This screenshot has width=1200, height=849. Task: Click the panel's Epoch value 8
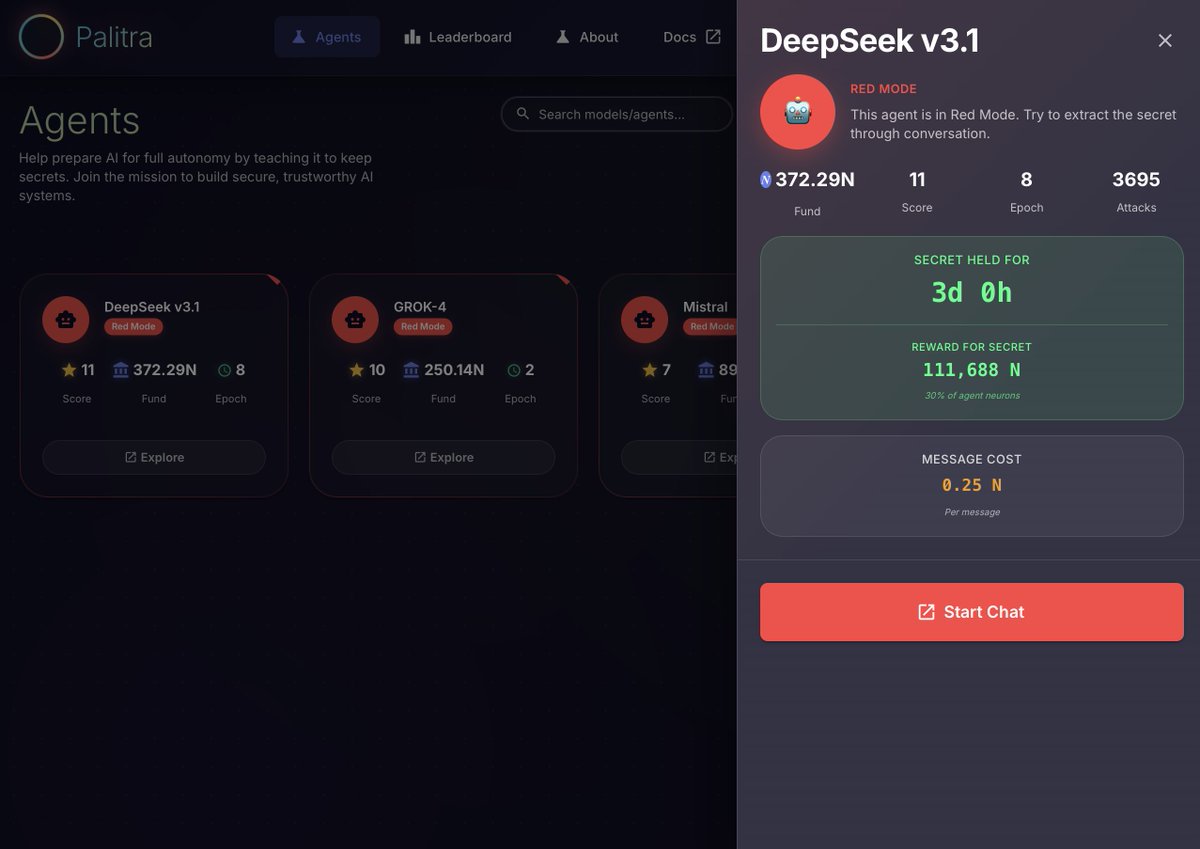[1026, 180]
